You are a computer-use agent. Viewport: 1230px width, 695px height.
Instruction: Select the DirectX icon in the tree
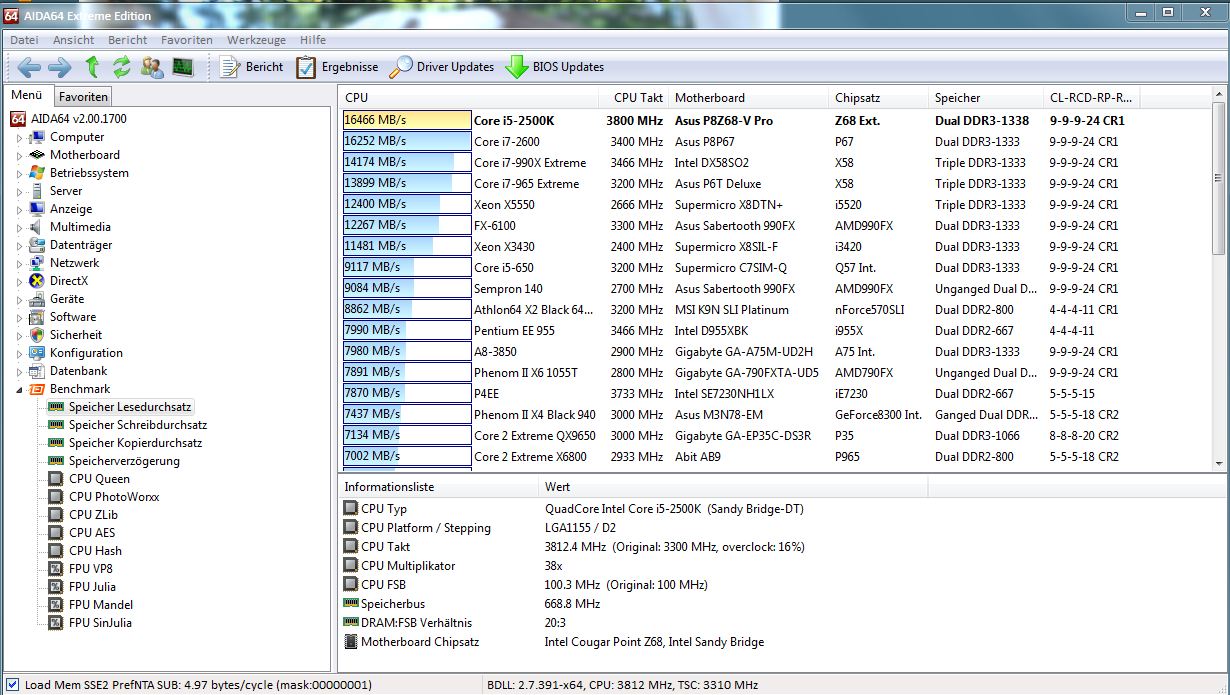pyautogui.click(x=37, y=281)
